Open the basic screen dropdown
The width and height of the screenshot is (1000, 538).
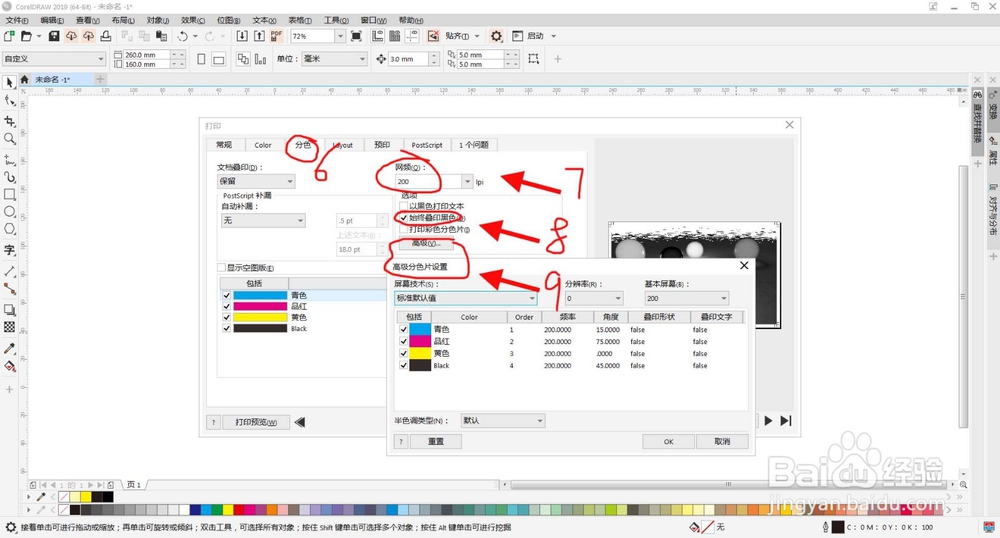686,298
